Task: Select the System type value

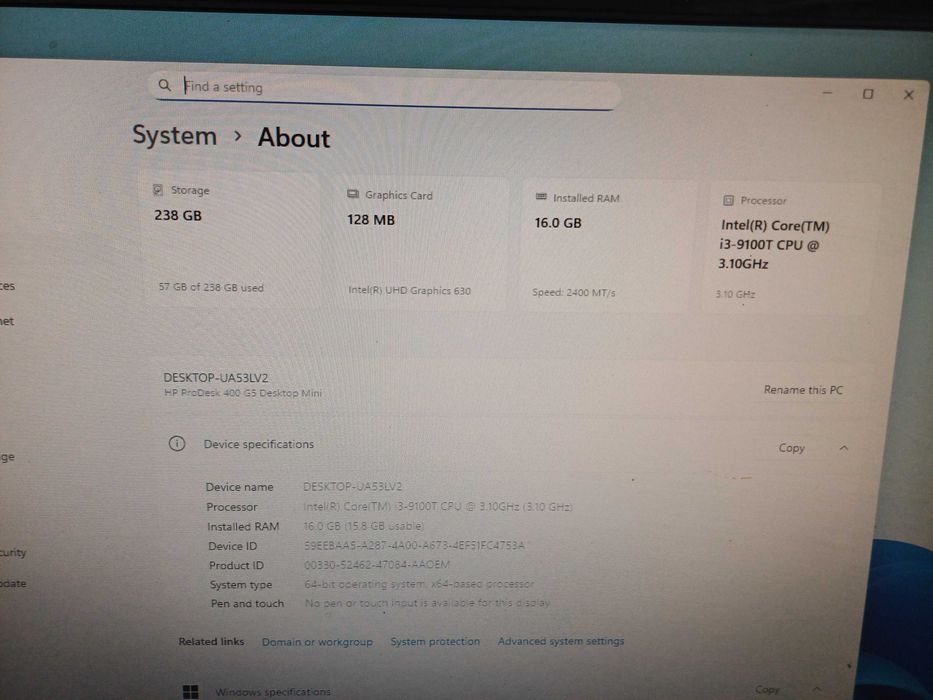Action: click(419, 584)
